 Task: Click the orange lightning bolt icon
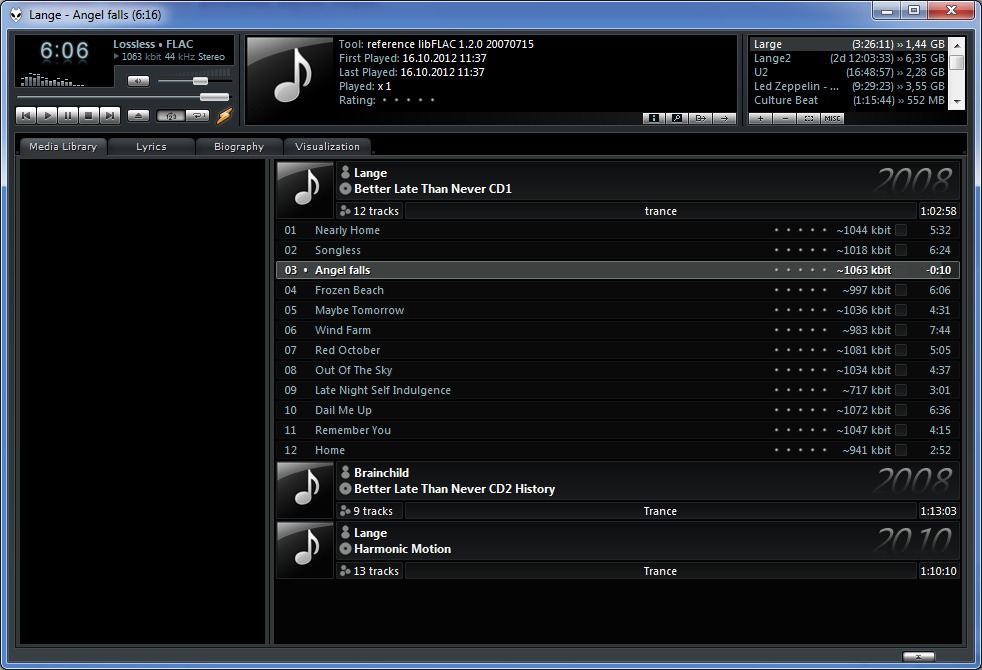224,115
